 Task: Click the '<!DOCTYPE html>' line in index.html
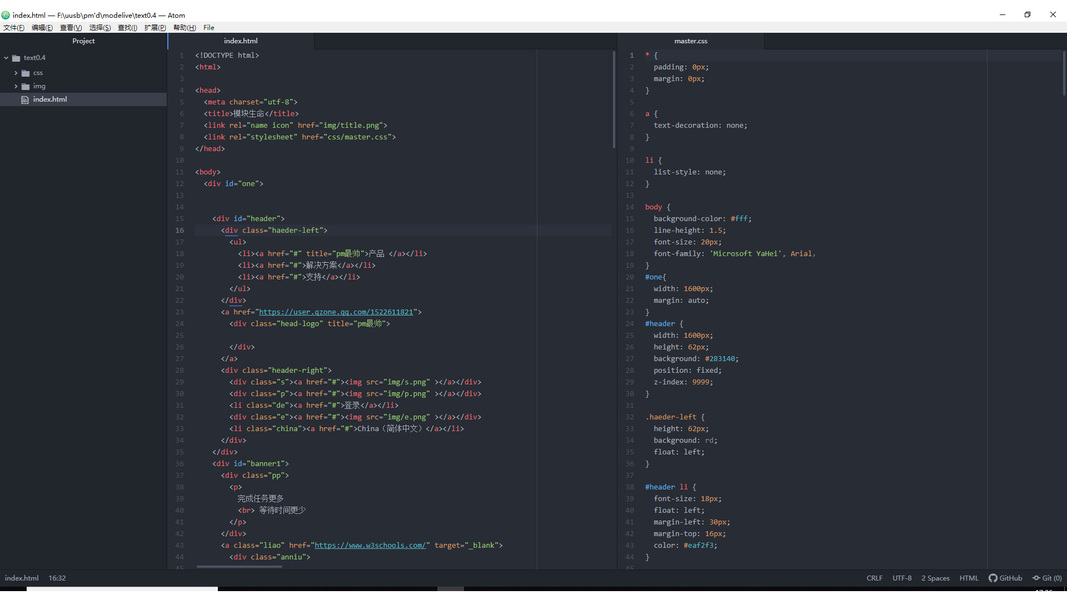(227, 56)
